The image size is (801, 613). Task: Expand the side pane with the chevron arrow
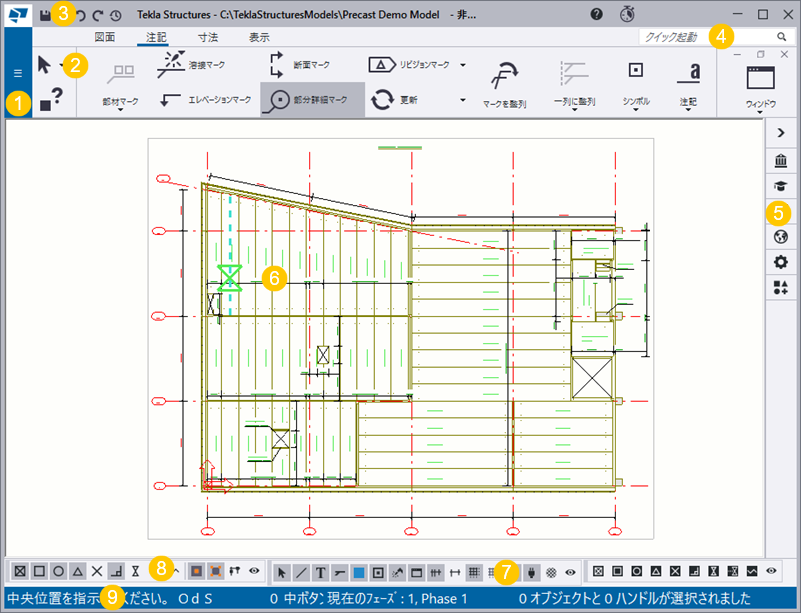click(x=781, y=132)
